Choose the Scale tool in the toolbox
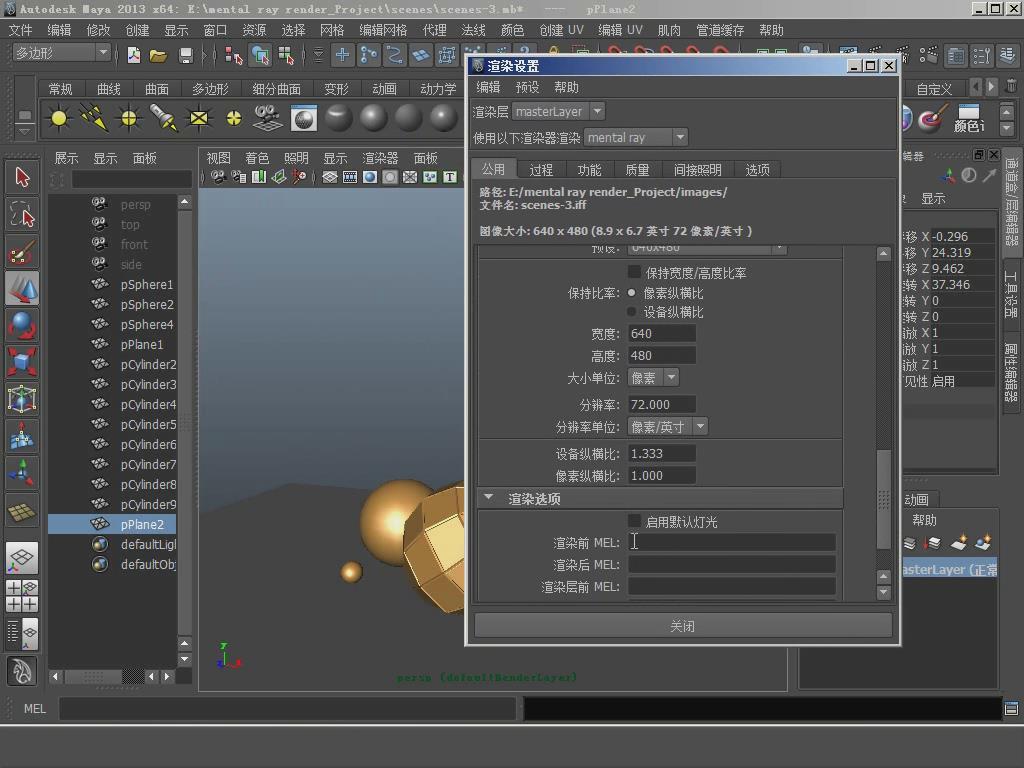Viewport: 1024px width, 768px height. (x=22, y=361)
